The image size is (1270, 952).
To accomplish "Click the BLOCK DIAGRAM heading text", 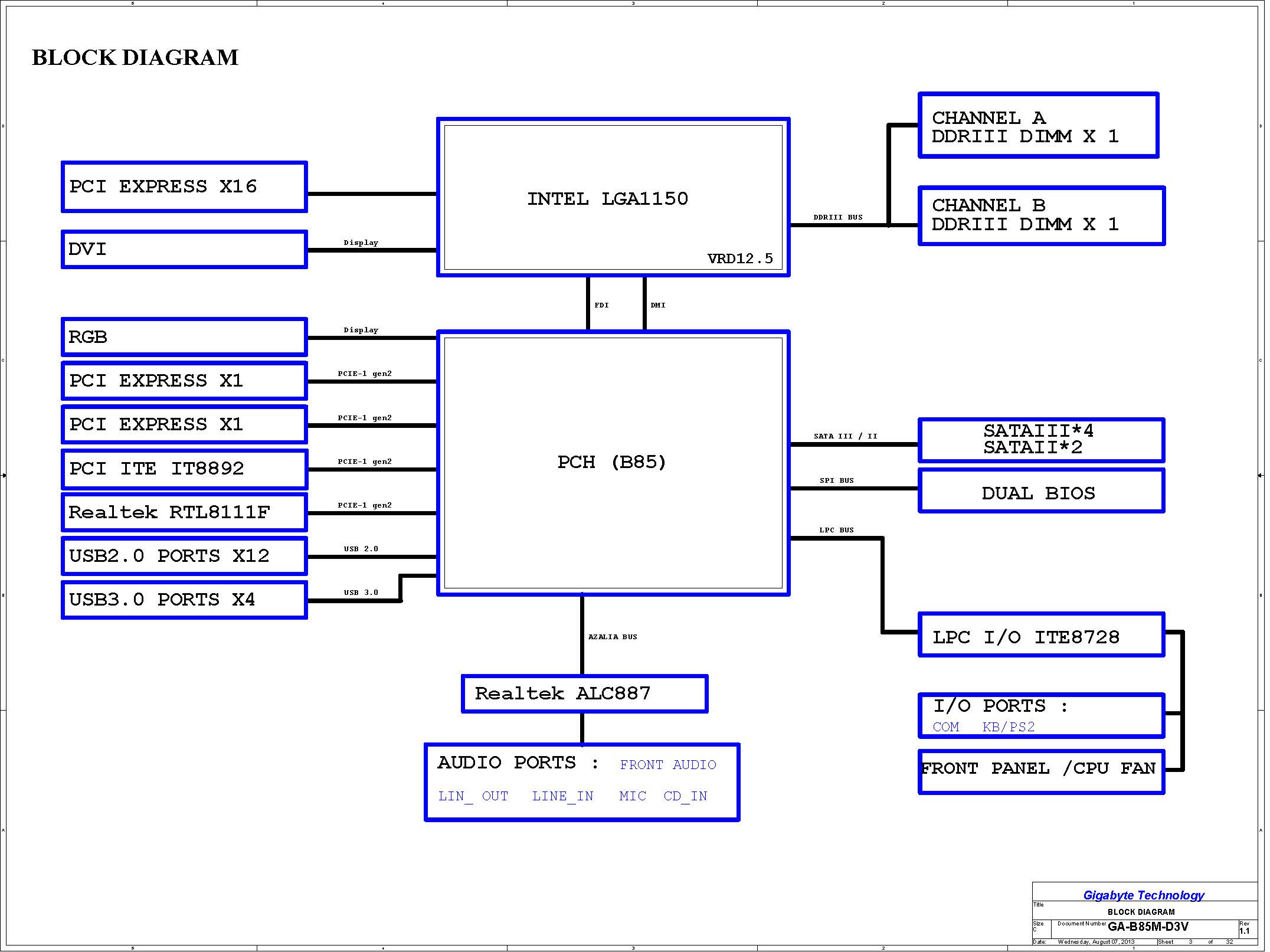I will pos(135,58).
